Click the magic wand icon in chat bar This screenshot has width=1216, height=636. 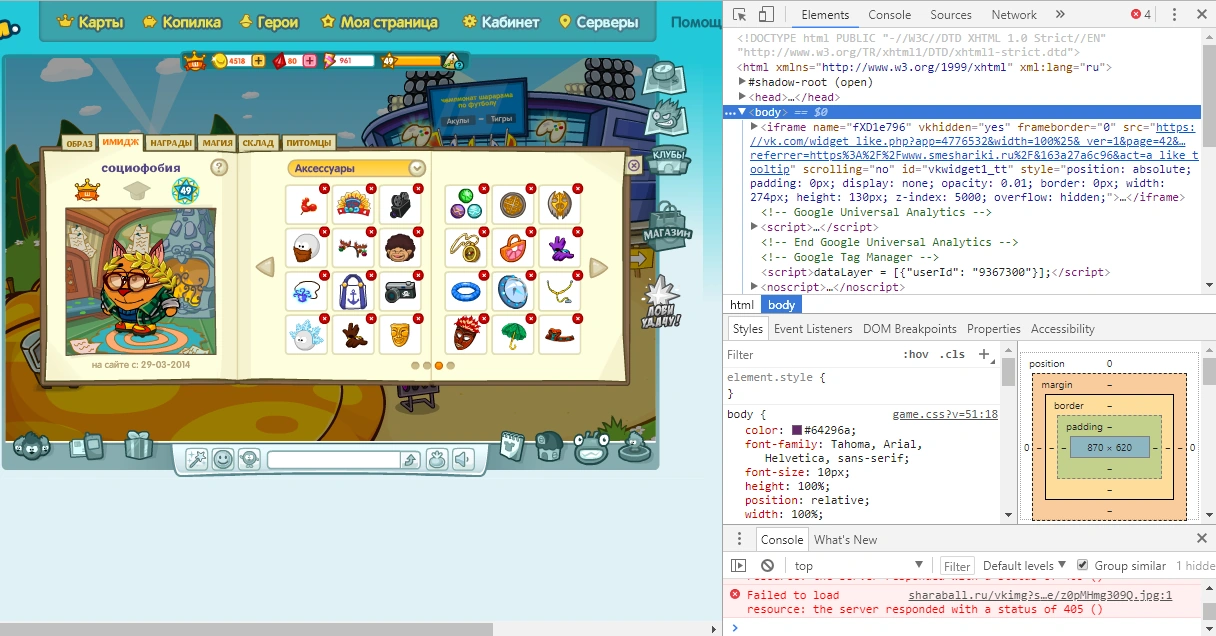(x=197, y=459)
